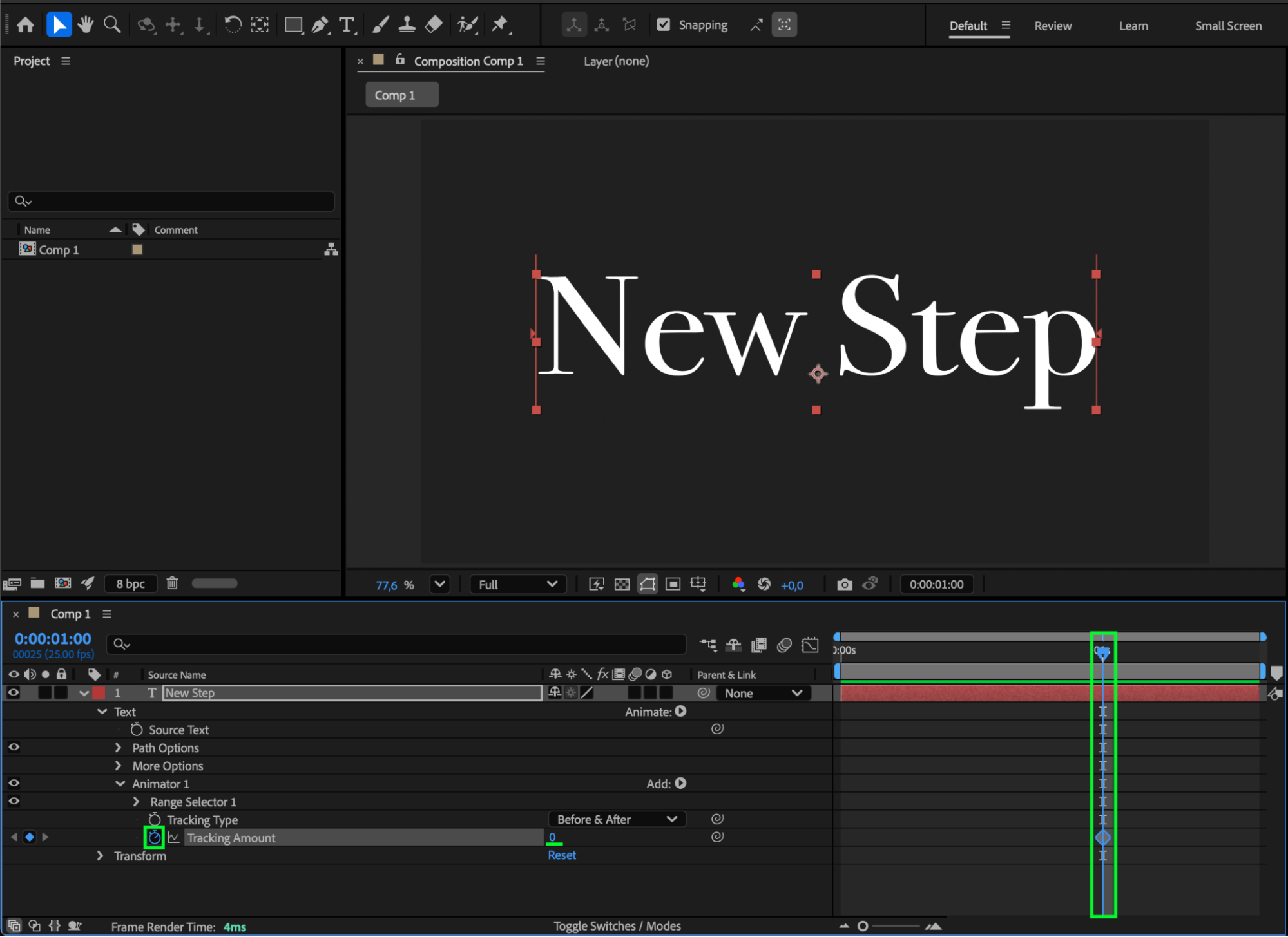Select the Pen tool
The image size is (1288, 937).
[x=320, y=25]
